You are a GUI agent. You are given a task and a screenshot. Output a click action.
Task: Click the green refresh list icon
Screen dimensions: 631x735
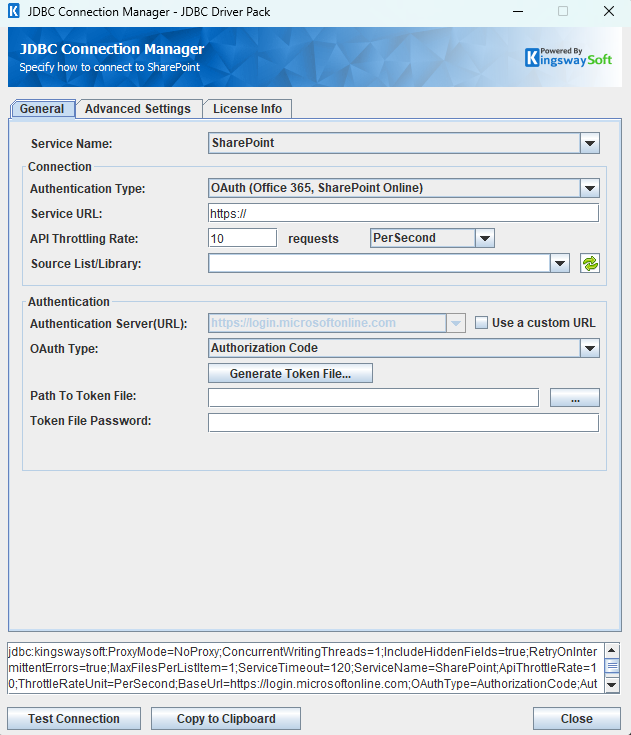click(590, 263)
